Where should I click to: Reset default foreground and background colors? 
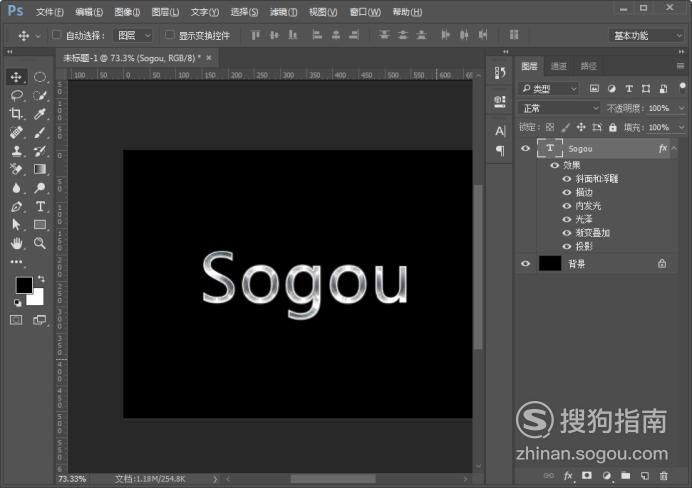(x=17, y=303)
